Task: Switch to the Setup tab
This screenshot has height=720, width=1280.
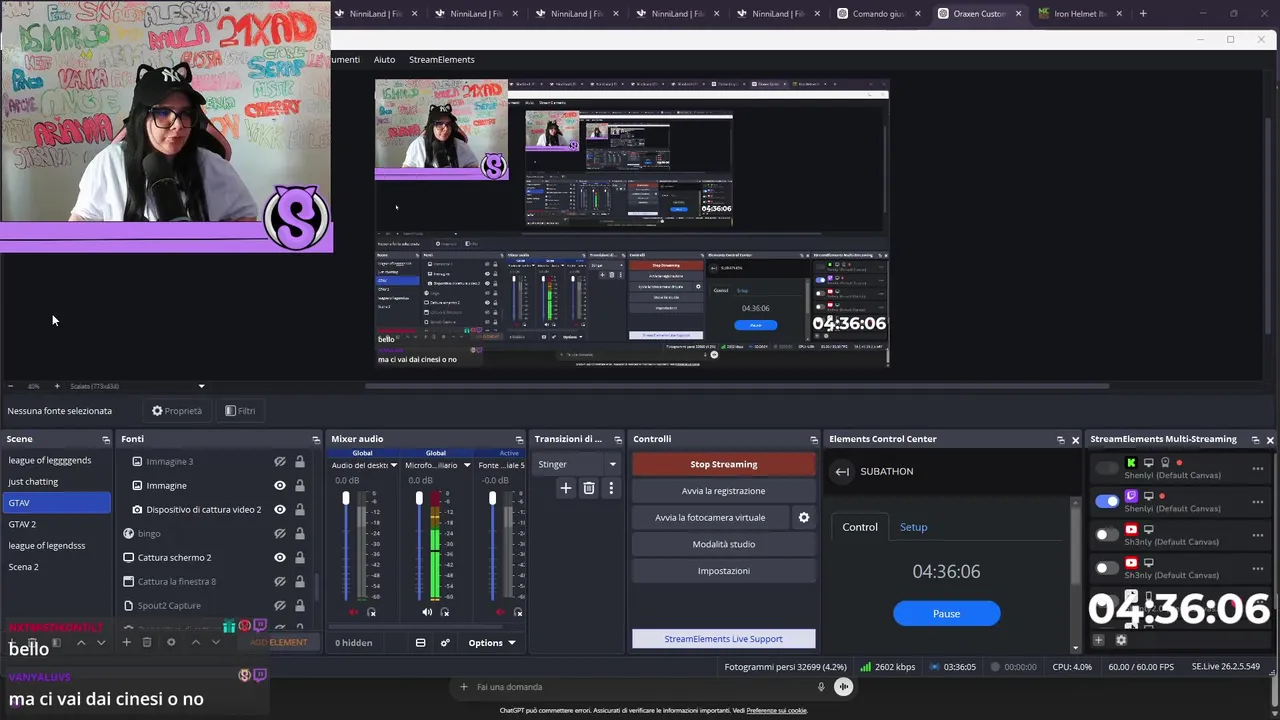Action: (x=913, y=527)
